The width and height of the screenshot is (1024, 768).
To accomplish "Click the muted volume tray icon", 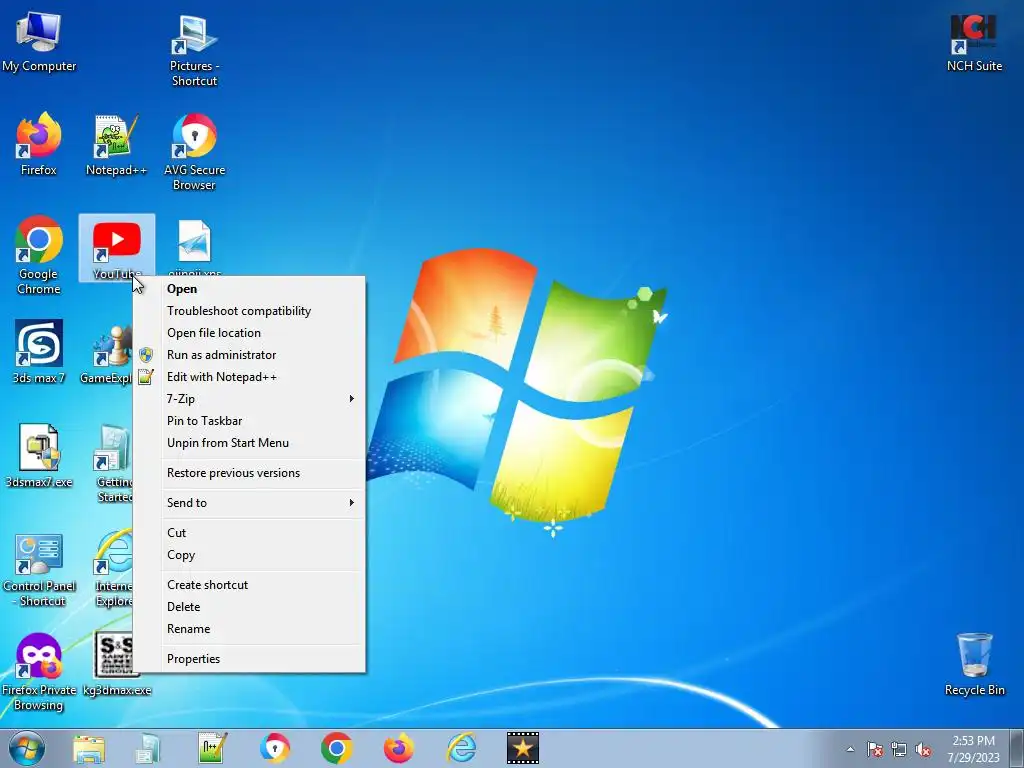I will (x=923, y=750).
